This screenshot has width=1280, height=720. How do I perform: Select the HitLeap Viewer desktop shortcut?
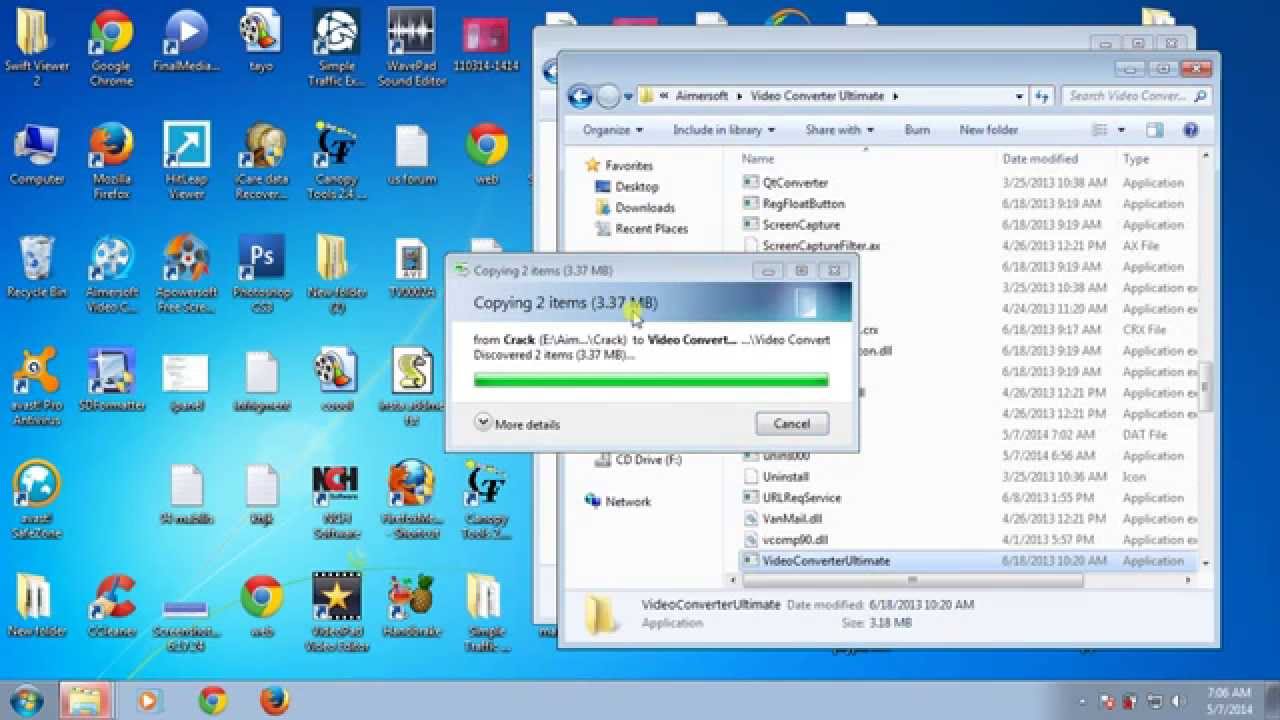[x=187, y=161]
